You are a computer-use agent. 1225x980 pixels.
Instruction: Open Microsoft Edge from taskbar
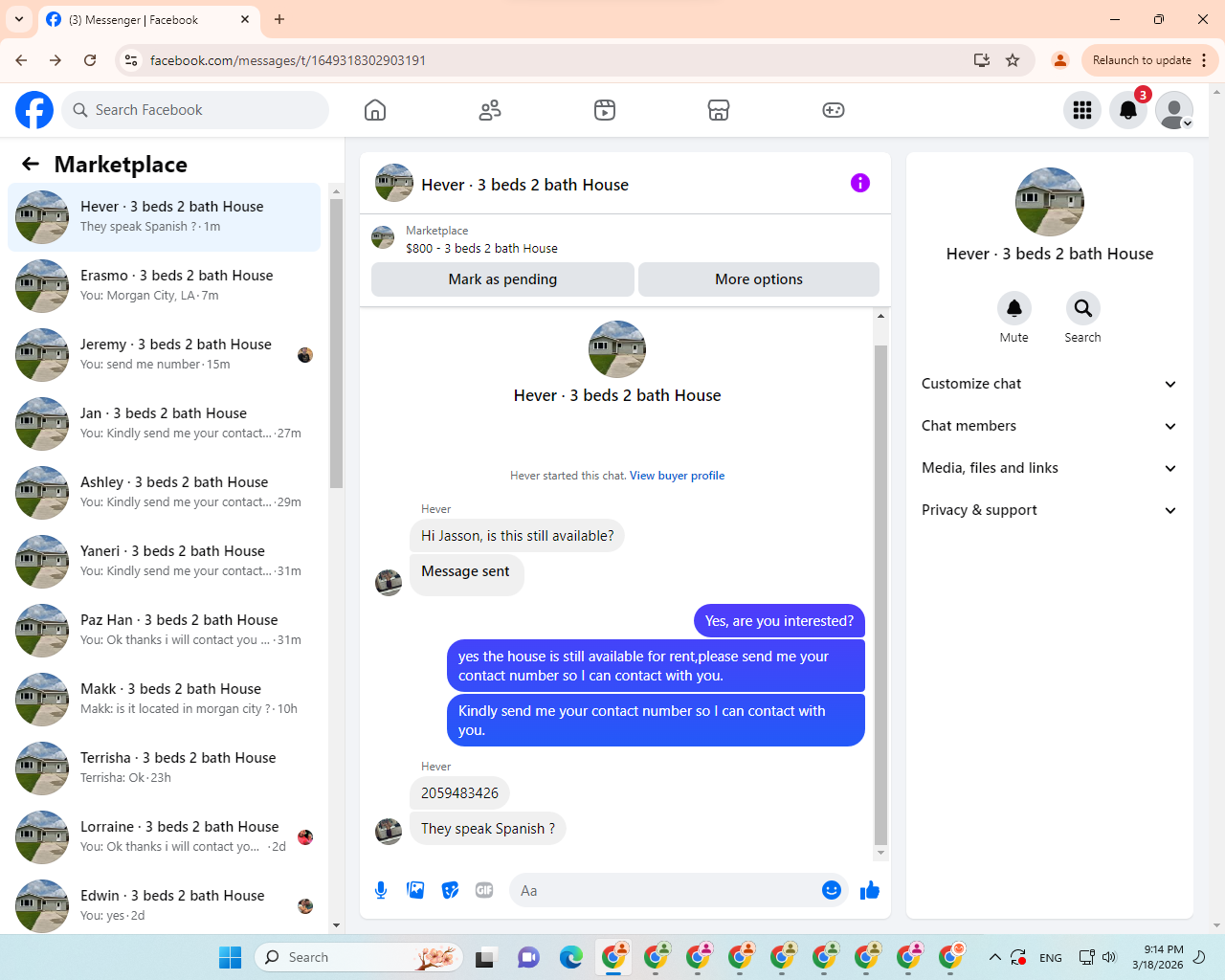[x=571, y=957]
